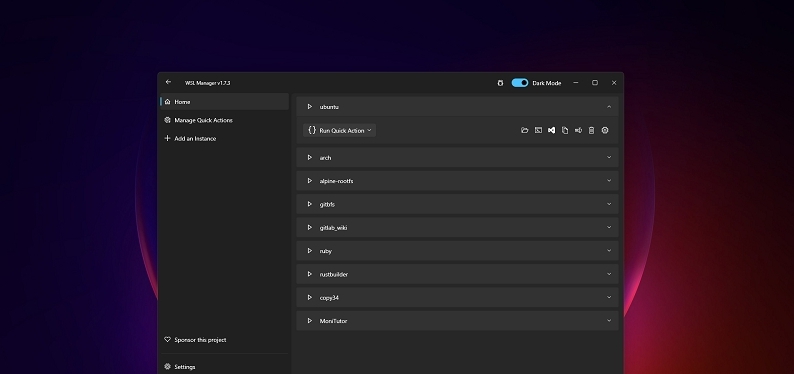Open the GitHub cat icon in title bar
This screenshot has height=374, width=794.
pos(500,83)
